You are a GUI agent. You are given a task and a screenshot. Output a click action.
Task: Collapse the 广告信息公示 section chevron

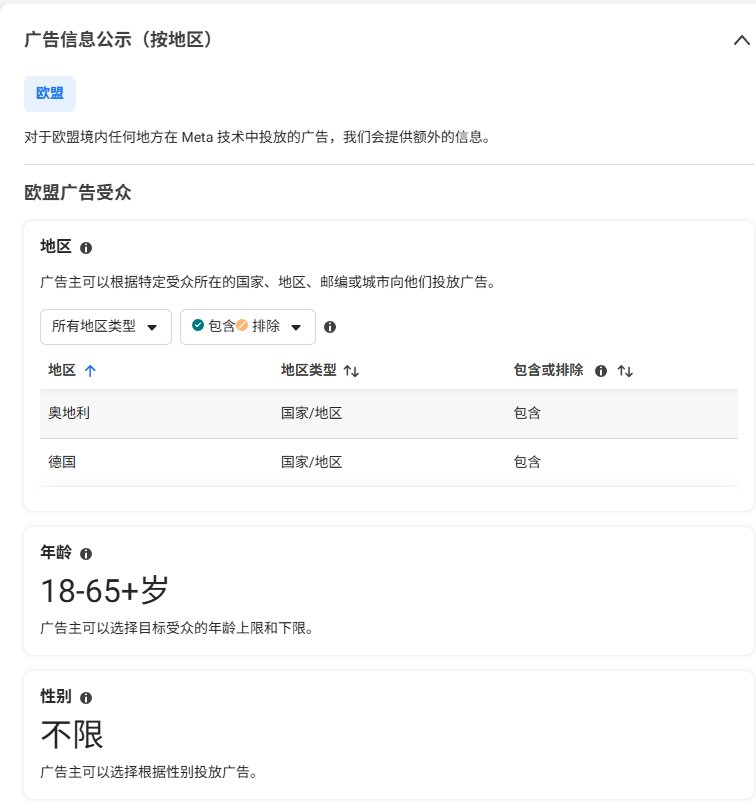pos(741,40)
